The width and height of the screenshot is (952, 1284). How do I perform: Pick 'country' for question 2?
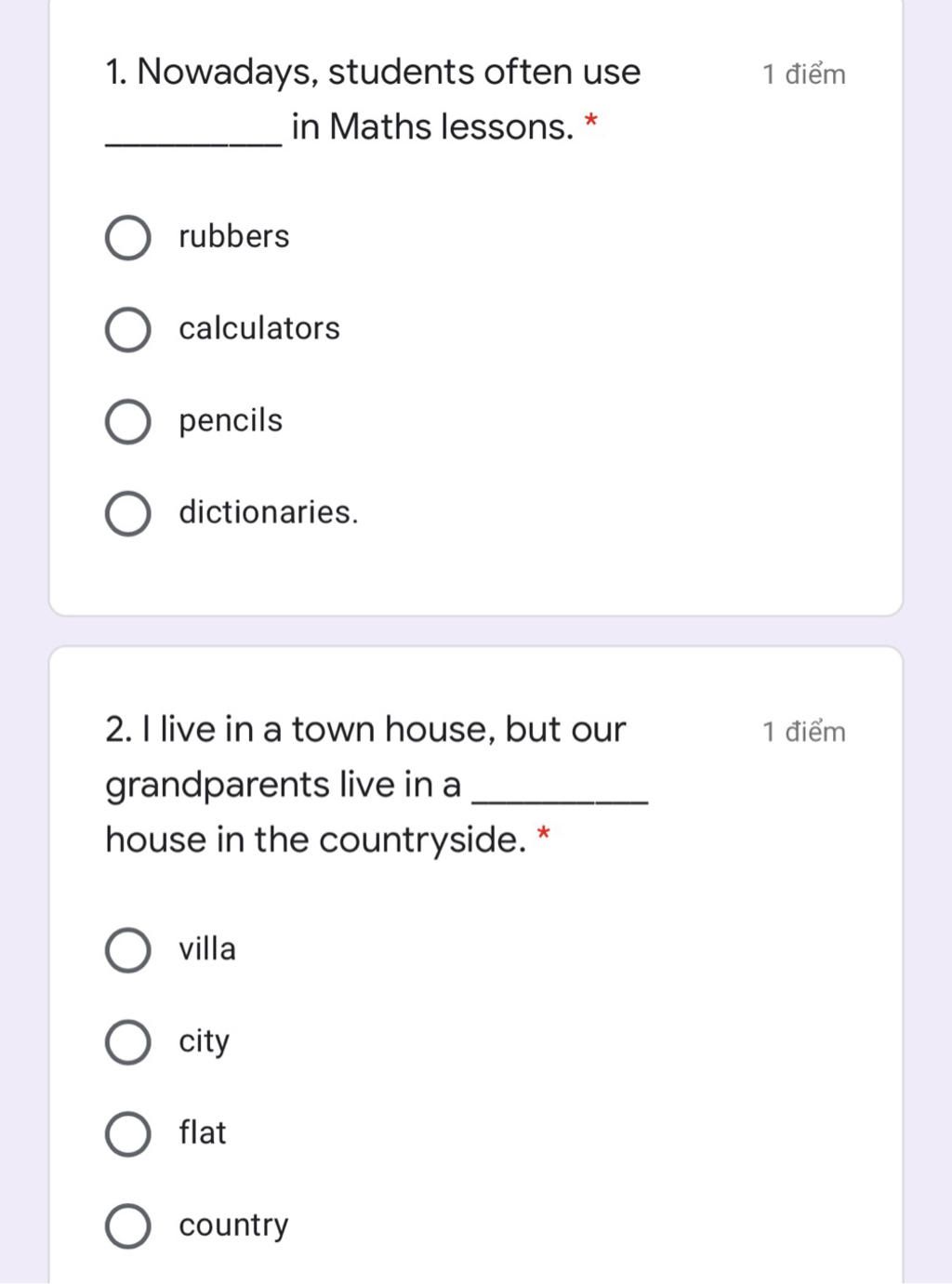pyautogui.click(x=127, y=1226)
